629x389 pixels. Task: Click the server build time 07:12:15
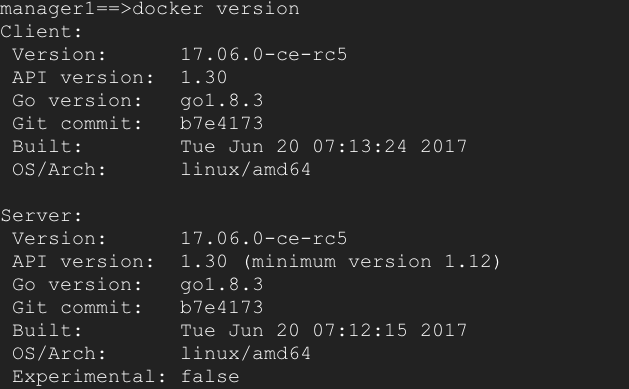click(360, 330)
